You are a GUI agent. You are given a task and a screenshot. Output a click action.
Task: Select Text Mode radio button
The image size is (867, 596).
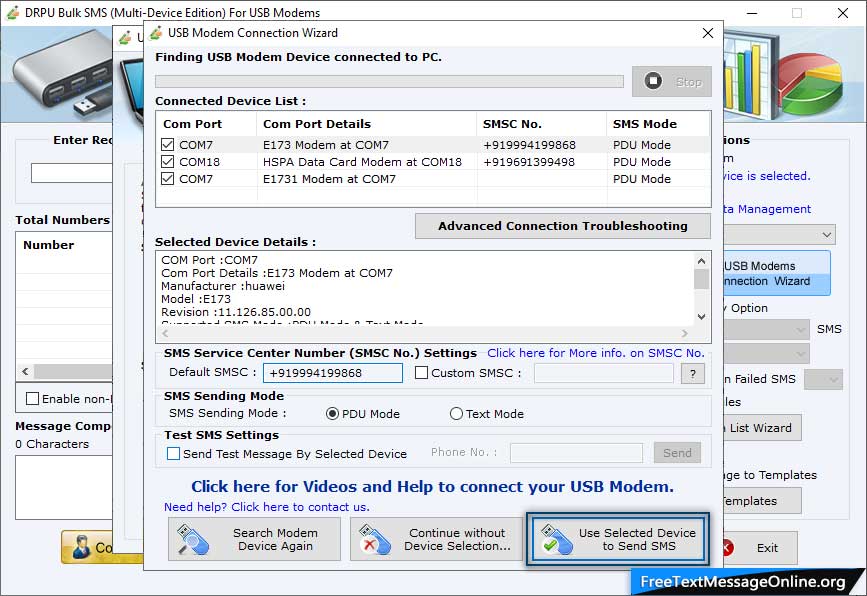click(x=456, y=414)
